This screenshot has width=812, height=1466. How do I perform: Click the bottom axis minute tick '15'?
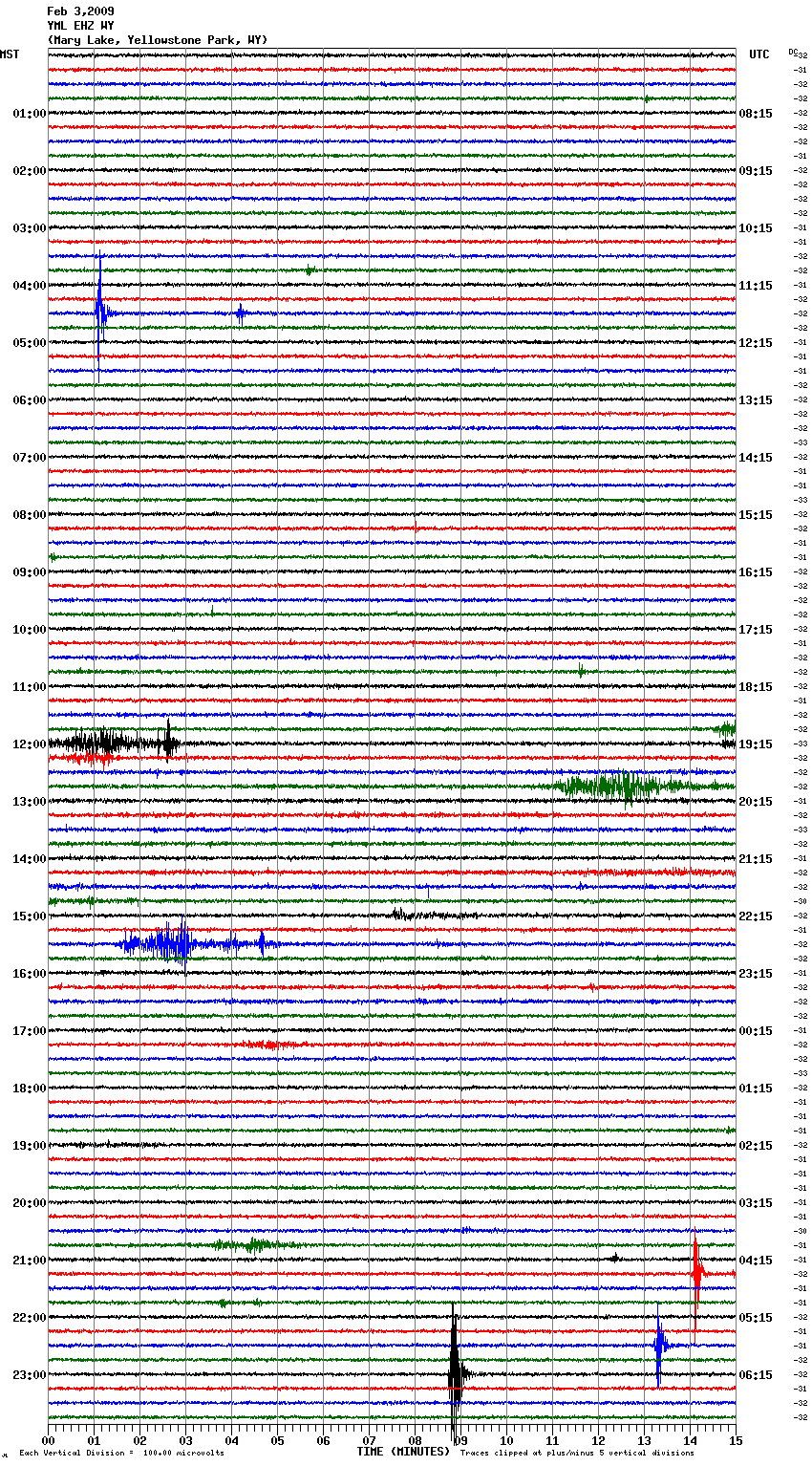[x=736, y=1440]
